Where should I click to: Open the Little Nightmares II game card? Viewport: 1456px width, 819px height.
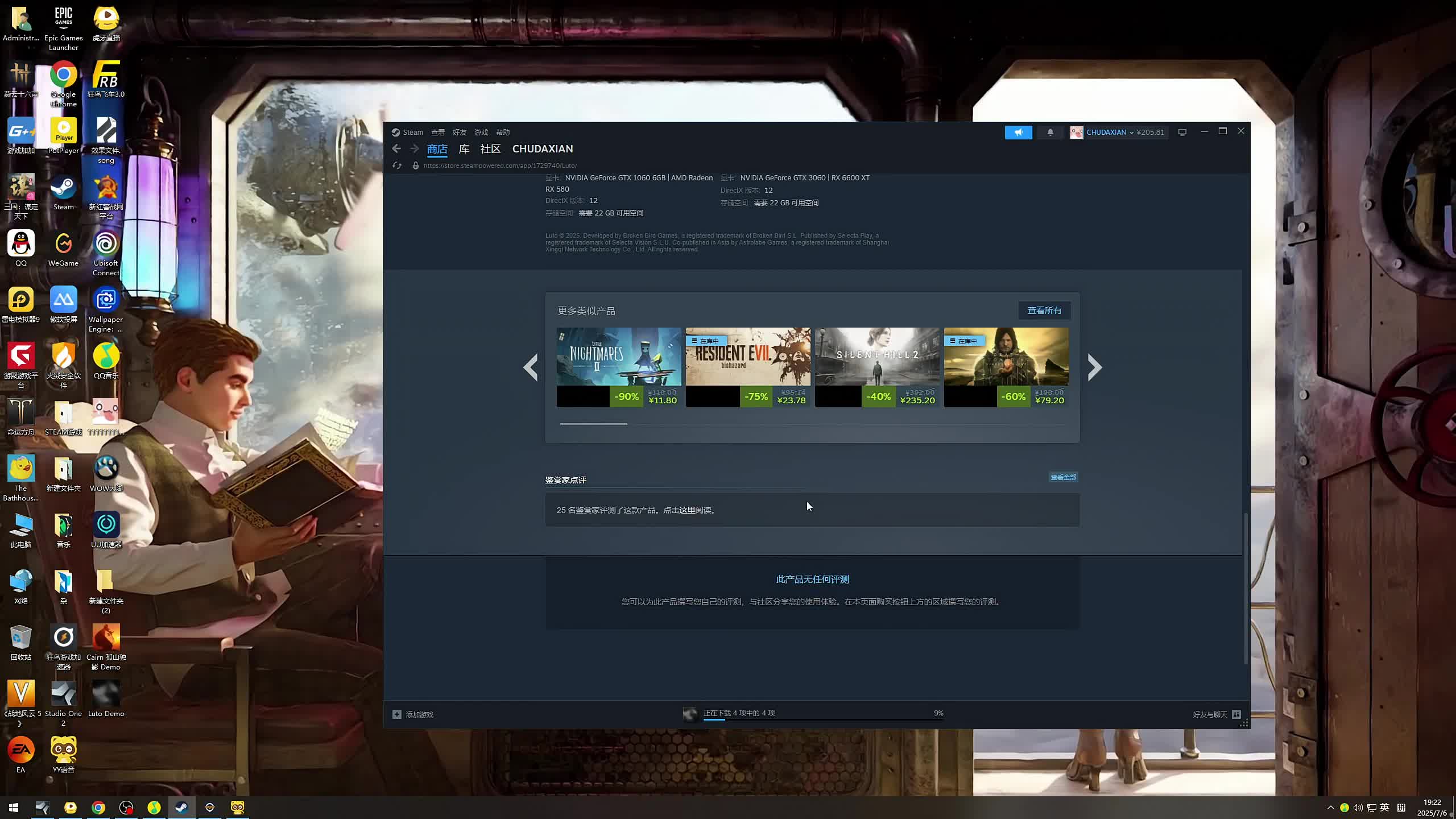(619, 367)
